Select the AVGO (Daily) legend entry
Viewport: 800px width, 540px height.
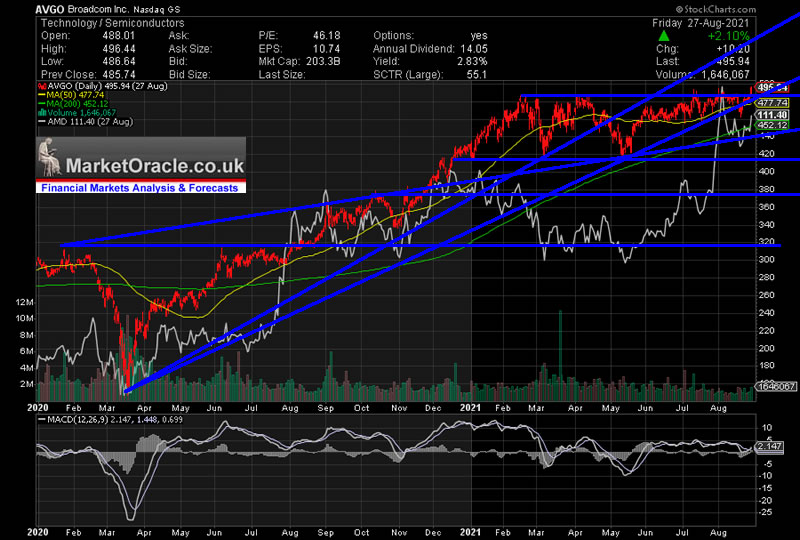click(x=103, y=86)
